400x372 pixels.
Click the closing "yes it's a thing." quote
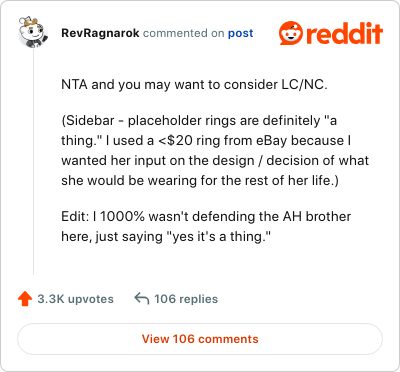pos(216,237)
